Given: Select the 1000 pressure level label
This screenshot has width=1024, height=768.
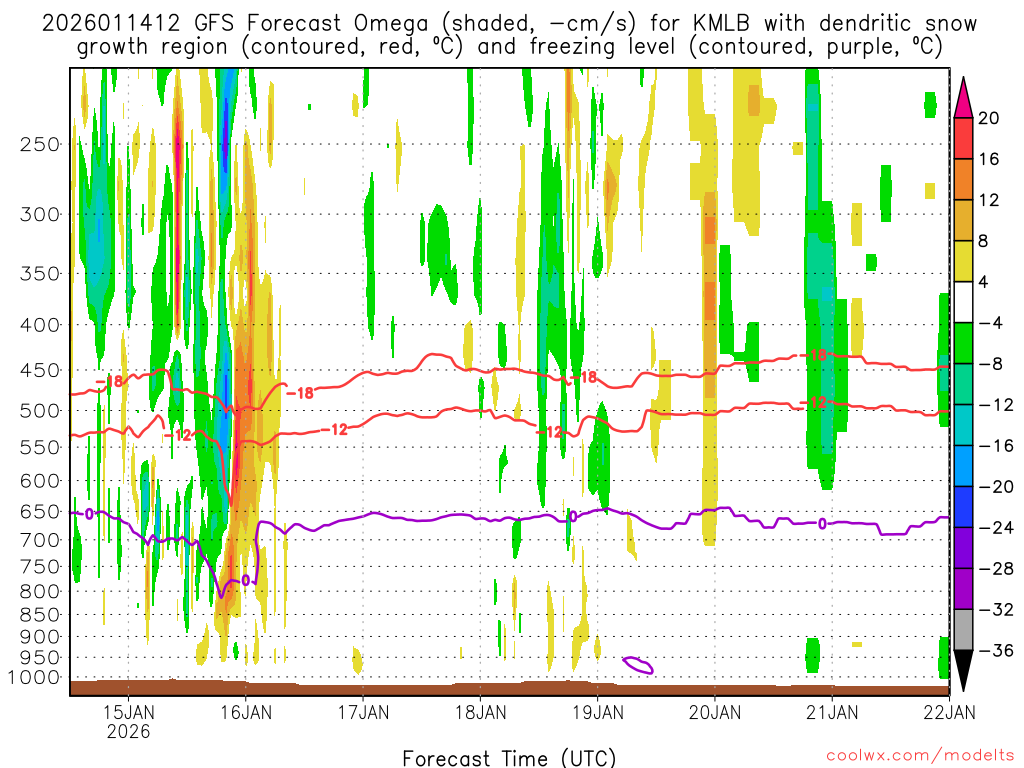Looking at the screenshot, I should 35,678.
